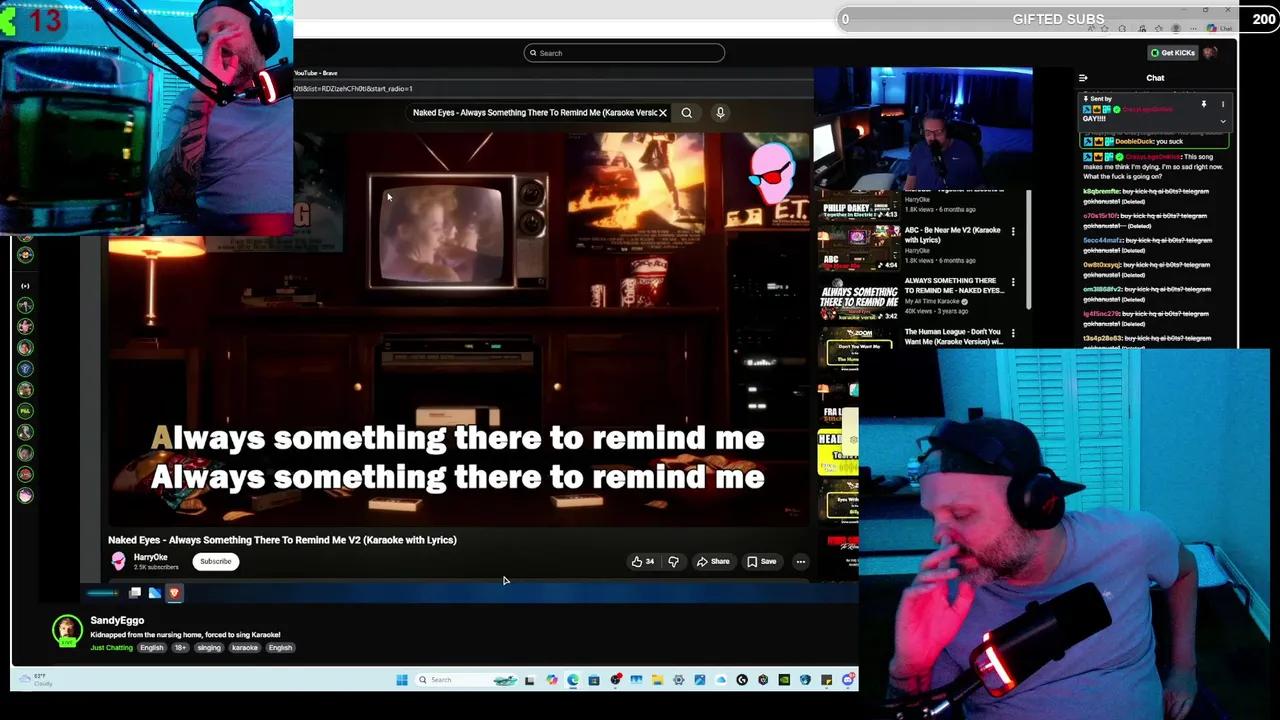The image size is (1280, 720).
Task: Collapse the Kick chat panel
Action: [x=1083, y=78]
